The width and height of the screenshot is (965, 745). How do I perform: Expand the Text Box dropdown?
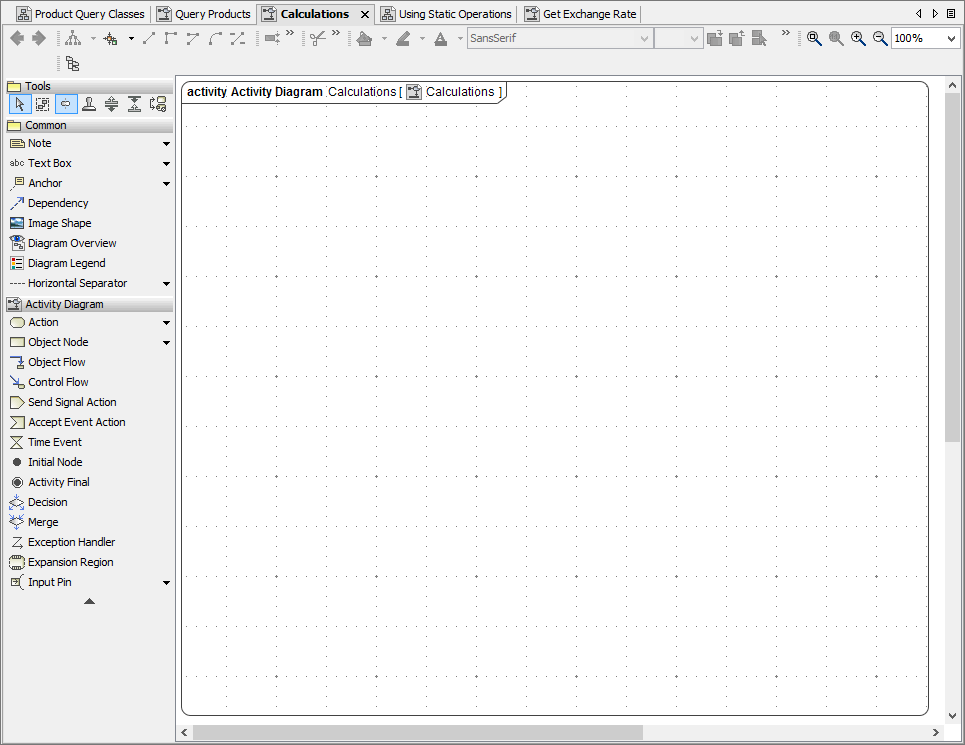165,163
